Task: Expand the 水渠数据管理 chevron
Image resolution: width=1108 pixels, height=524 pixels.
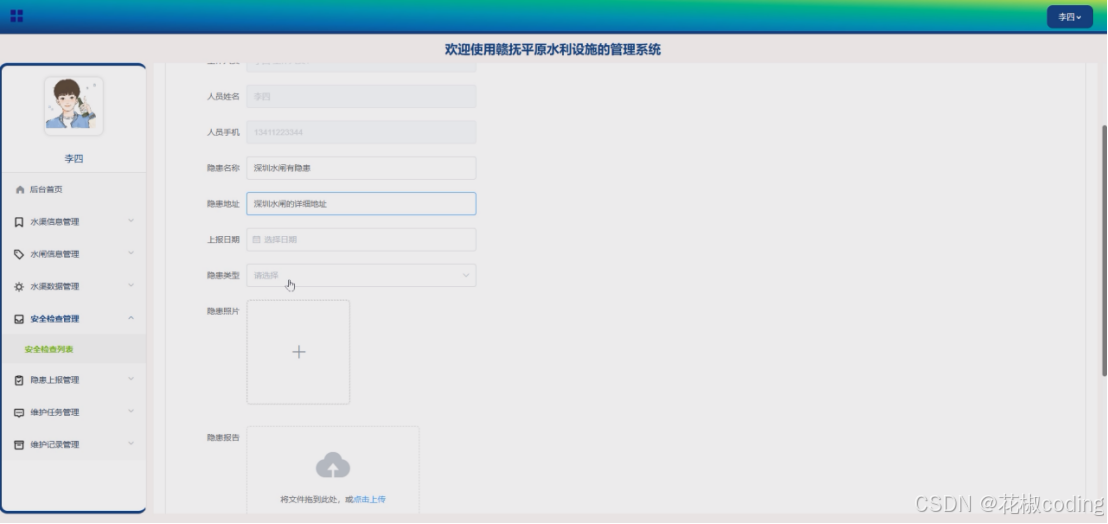Action: [131, 286]
